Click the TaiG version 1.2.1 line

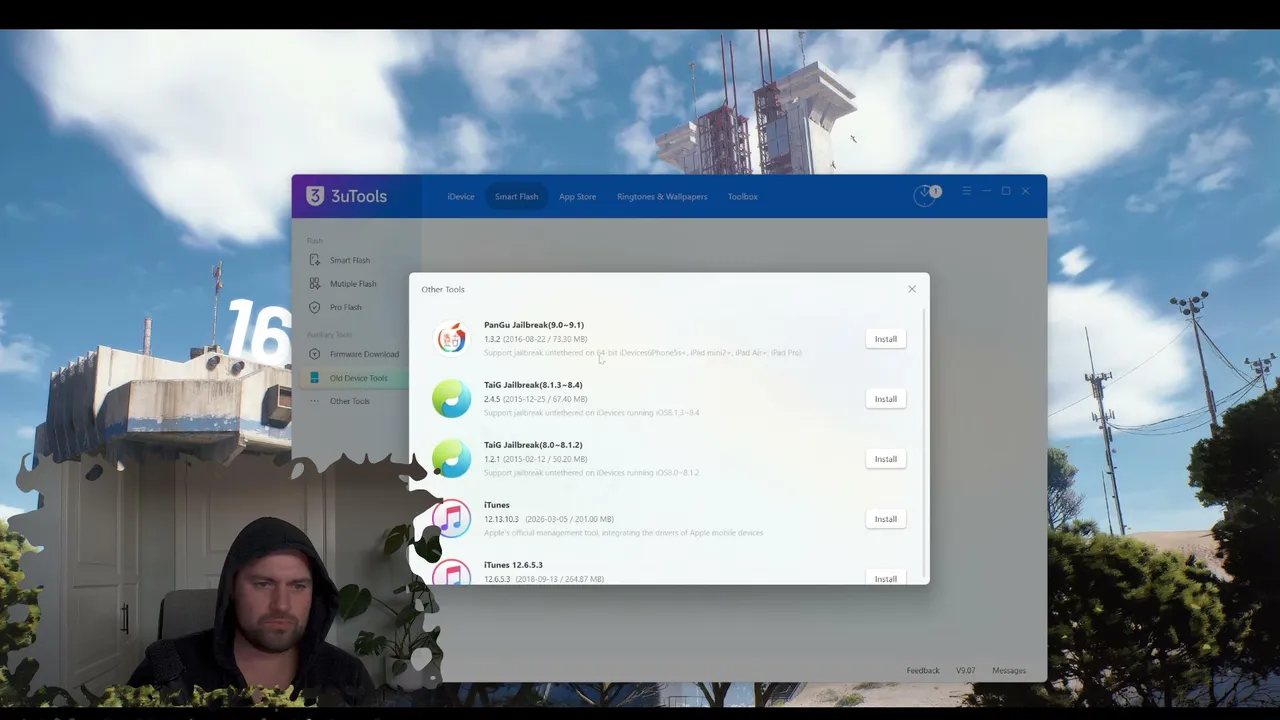535,459
